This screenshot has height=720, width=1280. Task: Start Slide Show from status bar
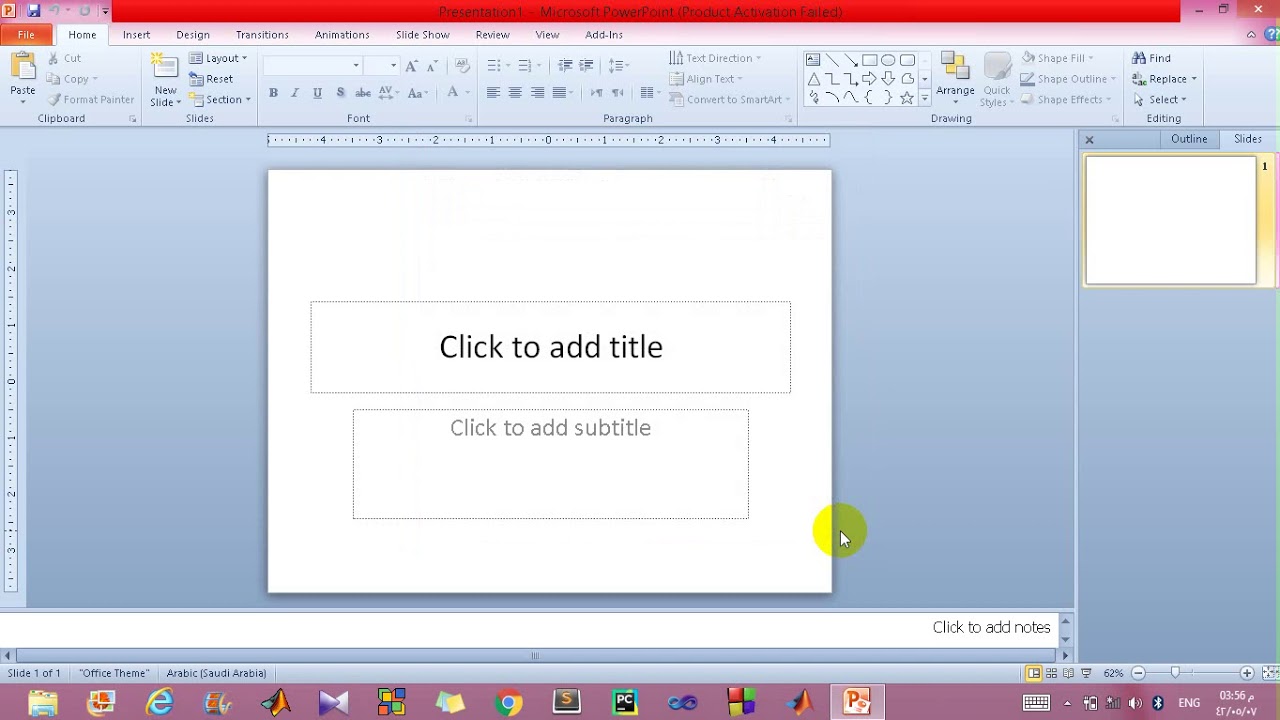(1086, 673)
